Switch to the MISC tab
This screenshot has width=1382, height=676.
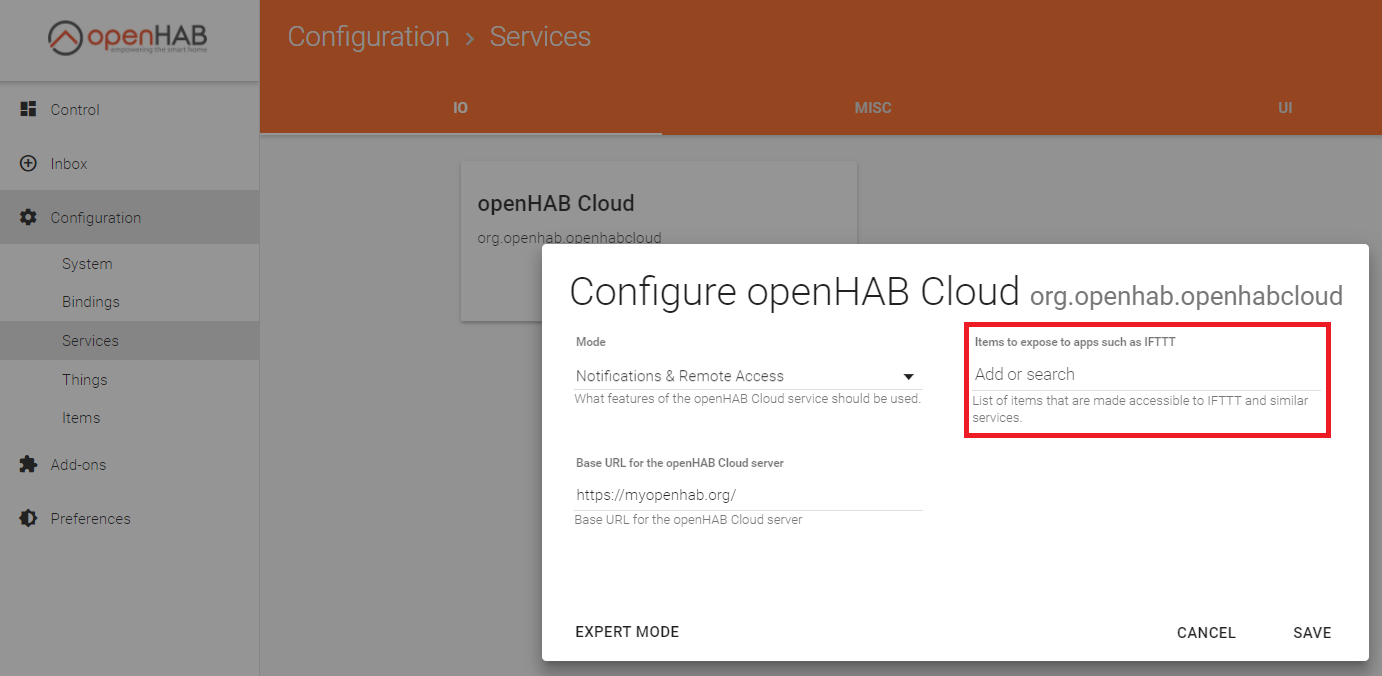(x=872, y=108)
